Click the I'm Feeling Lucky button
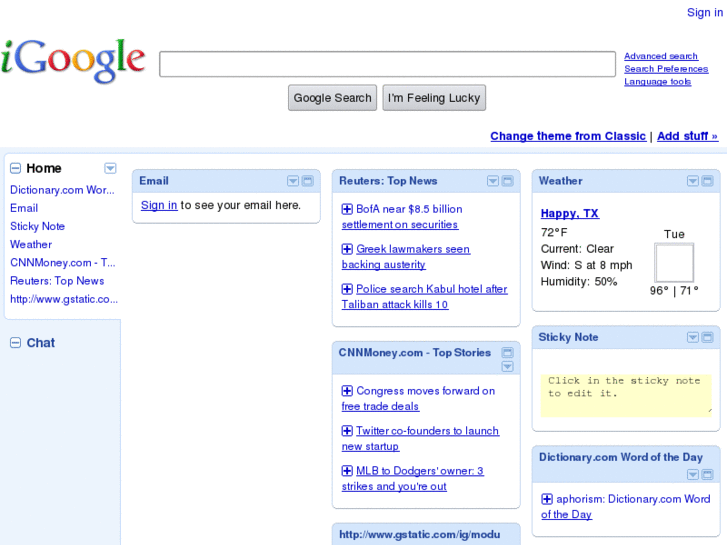Screen dimensions: 727x545 click(434, 98)
